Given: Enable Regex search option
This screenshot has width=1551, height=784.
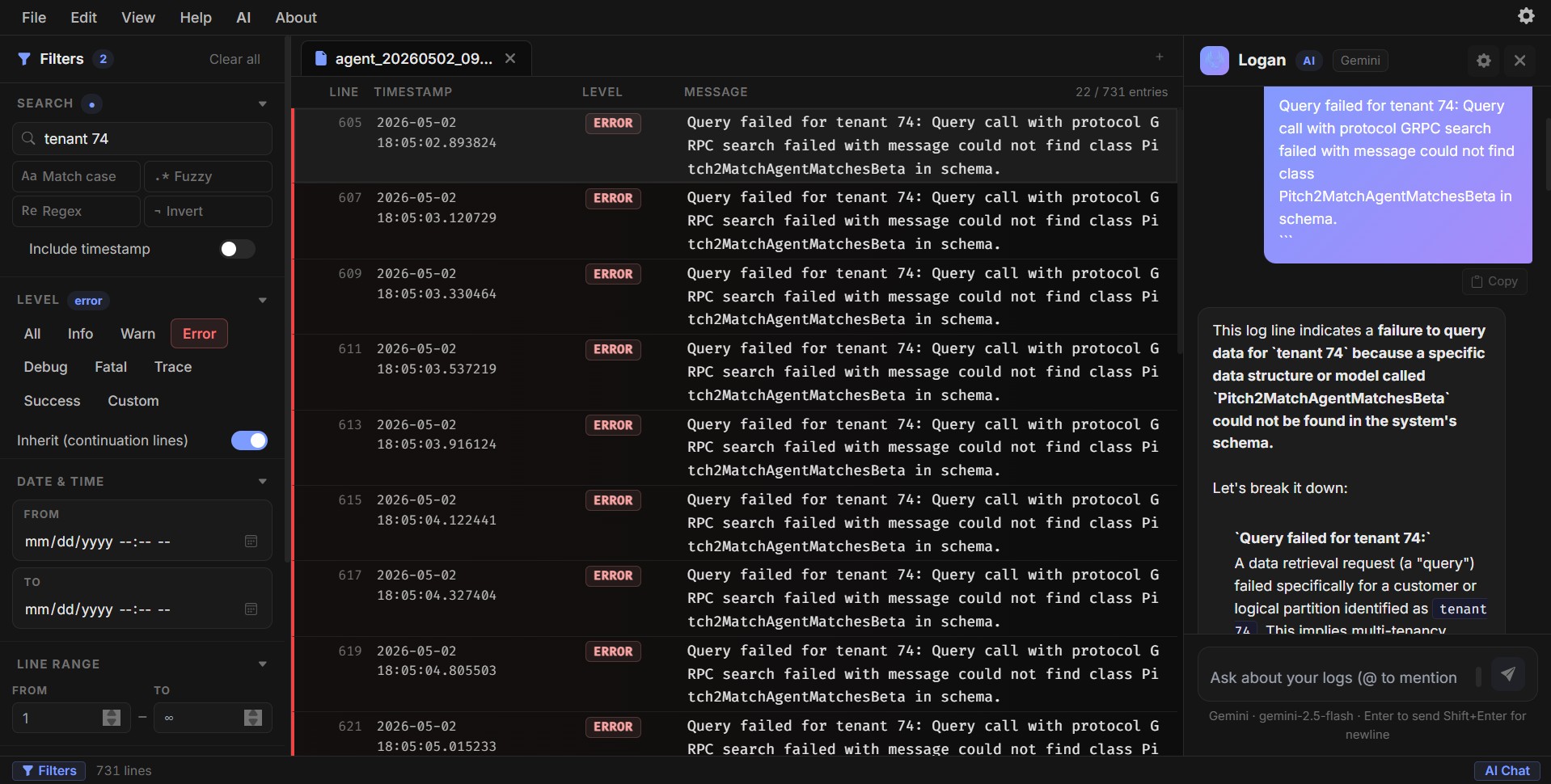Looking at the screenshot, I should [x=76, y=211].
